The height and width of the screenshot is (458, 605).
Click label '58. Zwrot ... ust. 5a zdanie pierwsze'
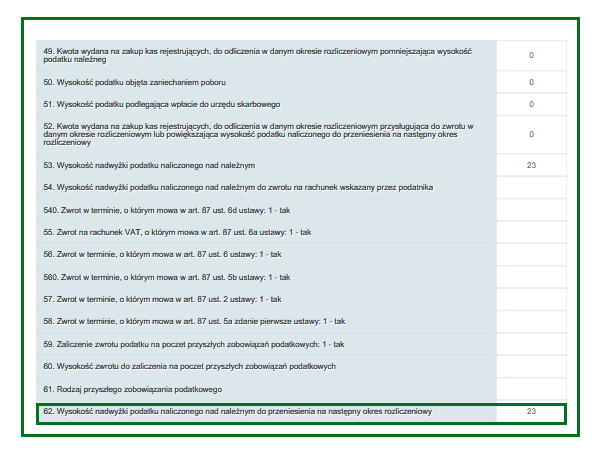pos(194,321)
